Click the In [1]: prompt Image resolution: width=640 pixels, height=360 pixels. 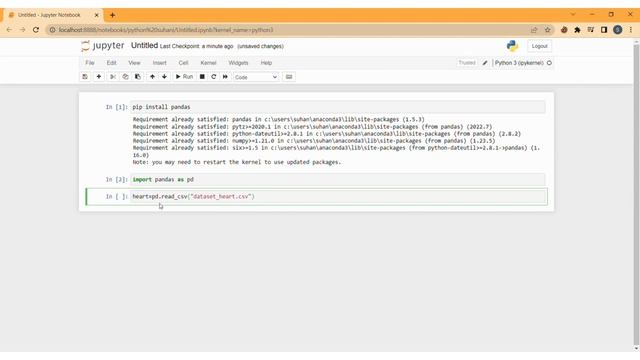pos(116,107)
